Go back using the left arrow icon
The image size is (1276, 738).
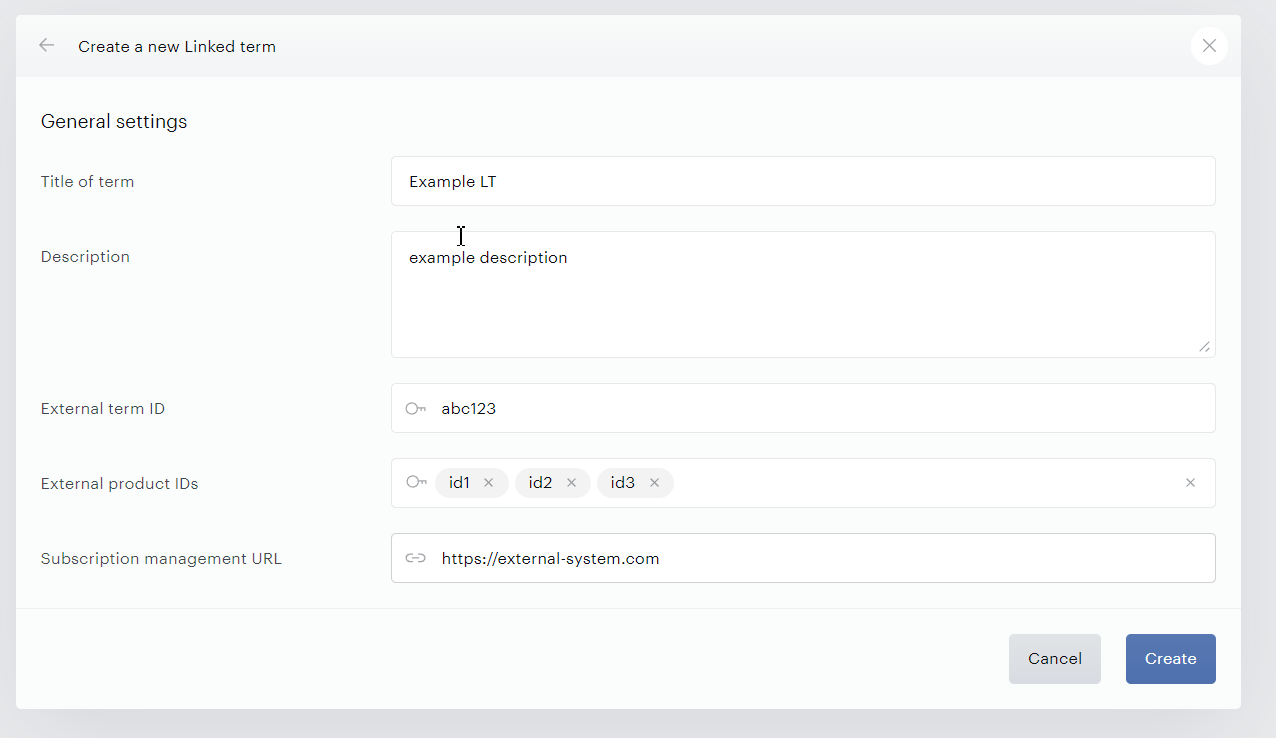(46, 45)
